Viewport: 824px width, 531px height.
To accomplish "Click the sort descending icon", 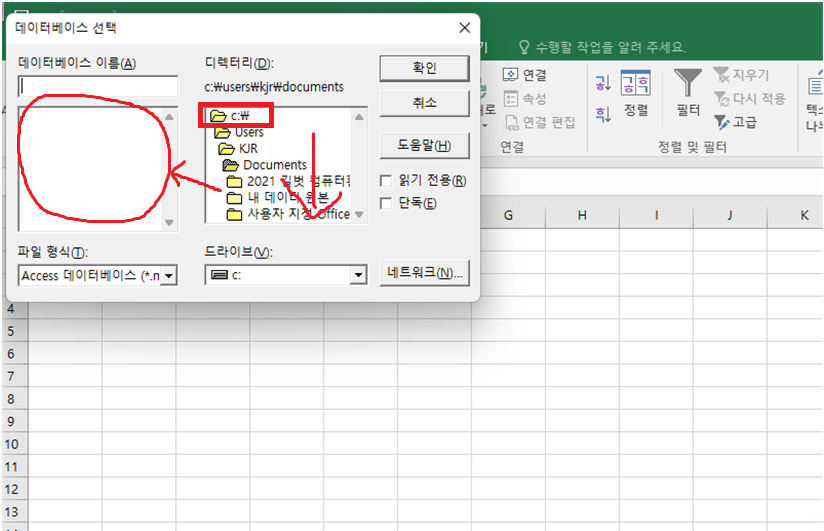I will (x=602, y=114).
